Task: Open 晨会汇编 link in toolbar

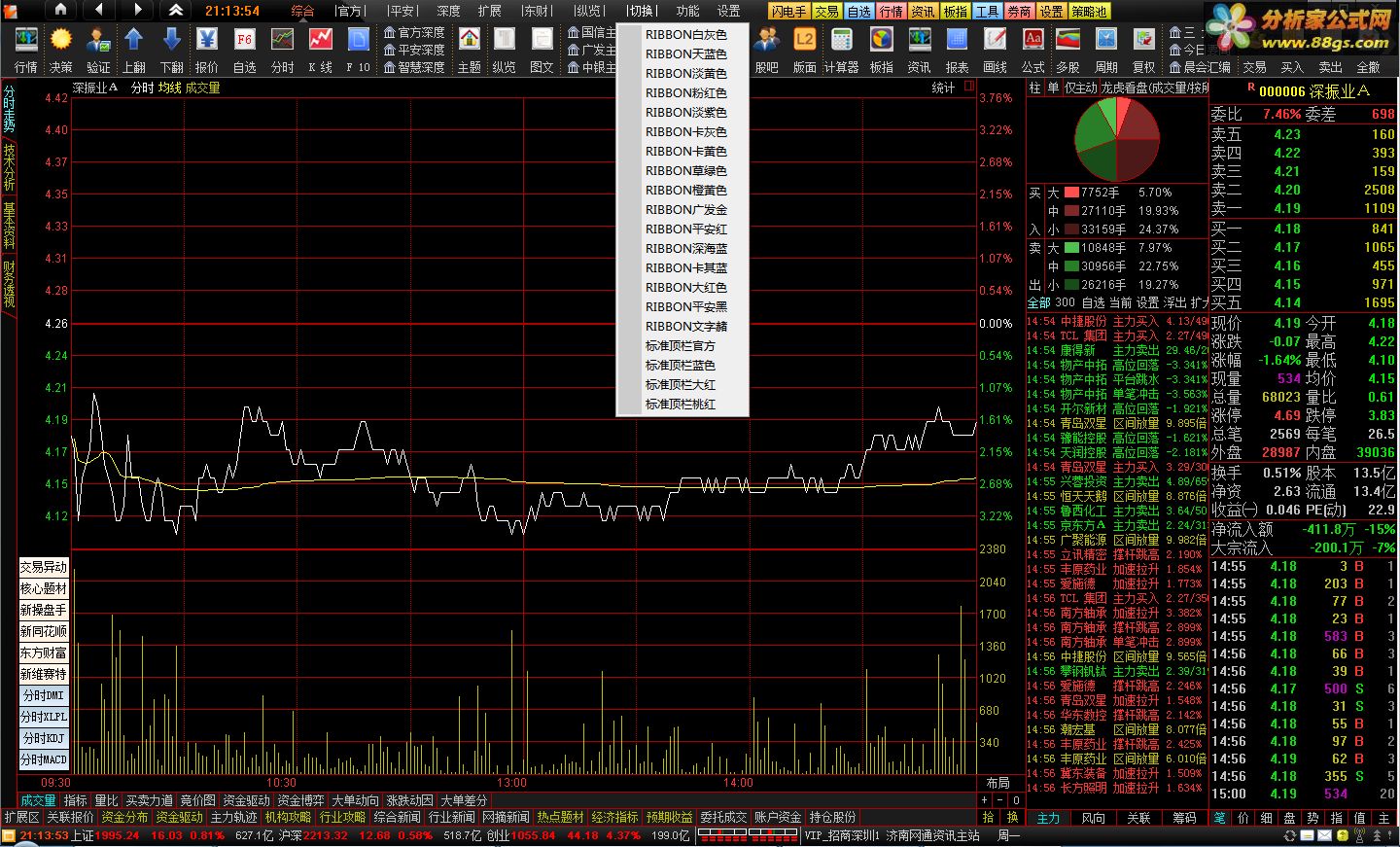Action: click(x=1201, y=67)
